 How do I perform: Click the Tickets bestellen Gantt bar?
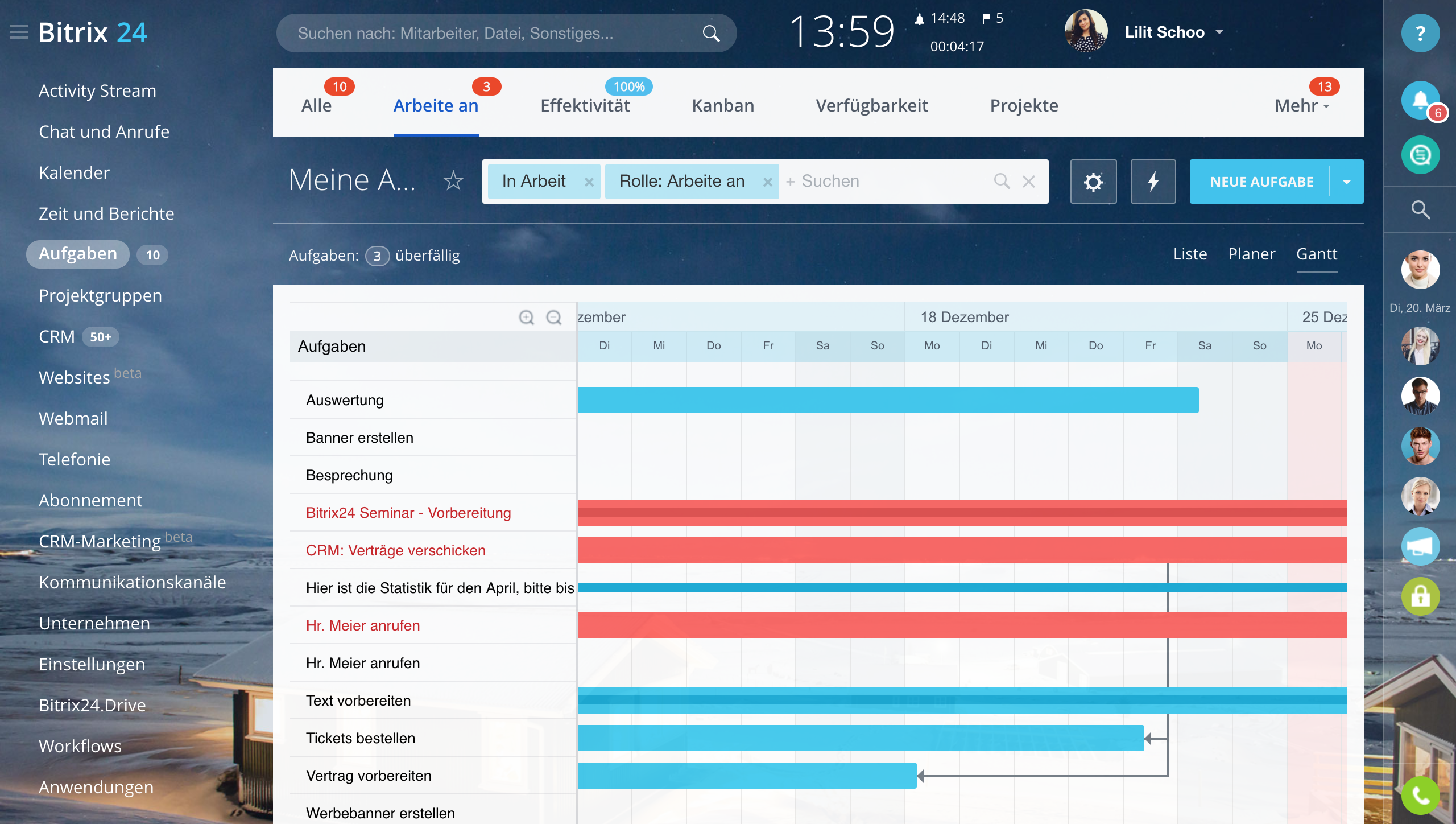[x=861, y=738]
